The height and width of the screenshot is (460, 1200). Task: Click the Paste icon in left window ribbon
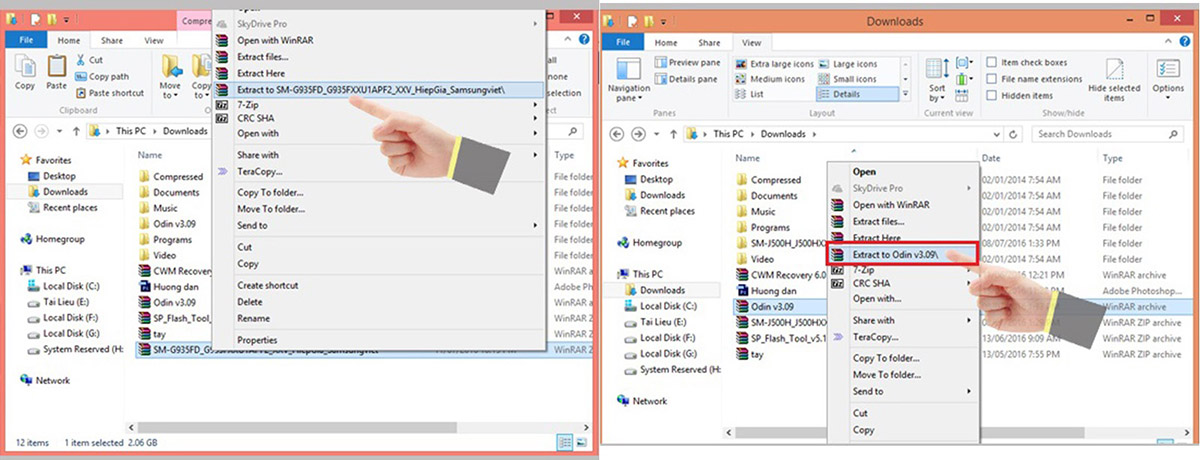coord(57,68)
